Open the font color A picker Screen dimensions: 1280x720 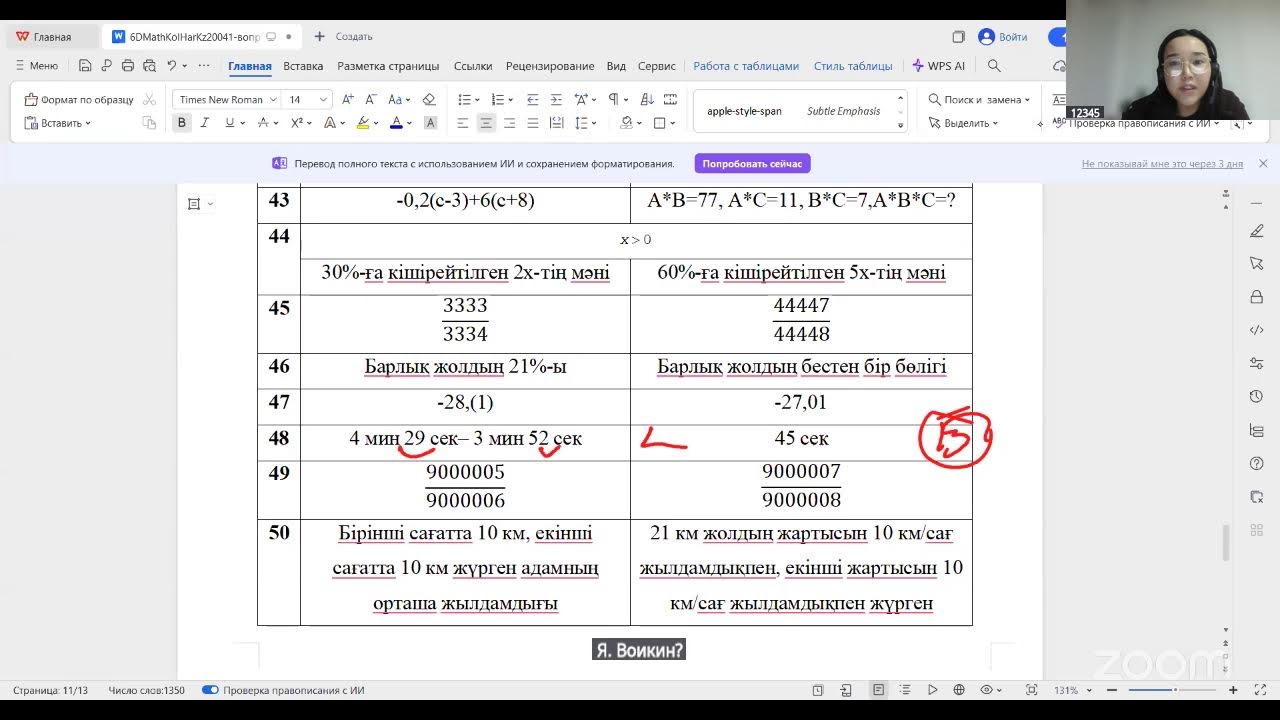coord(396,123)
